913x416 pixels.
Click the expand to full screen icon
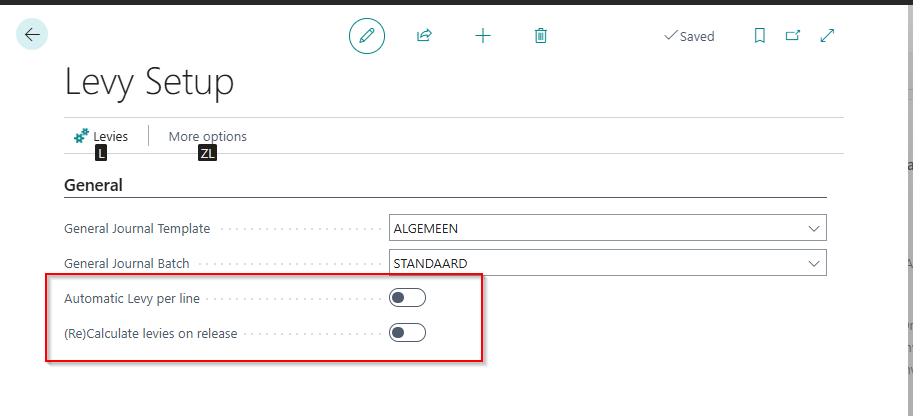tap(827, 36)
